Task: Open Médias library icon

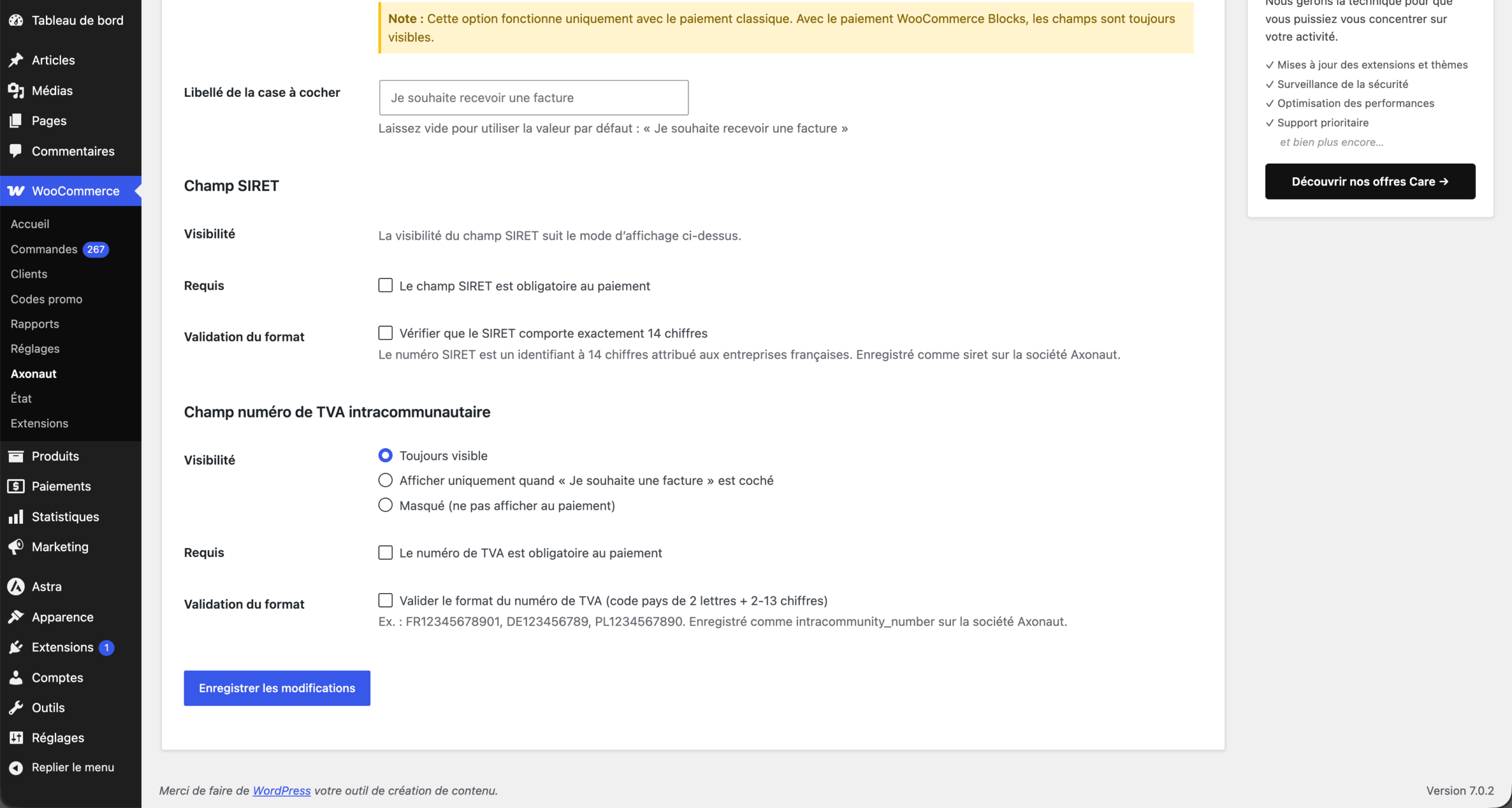Action: coord(16,90)
